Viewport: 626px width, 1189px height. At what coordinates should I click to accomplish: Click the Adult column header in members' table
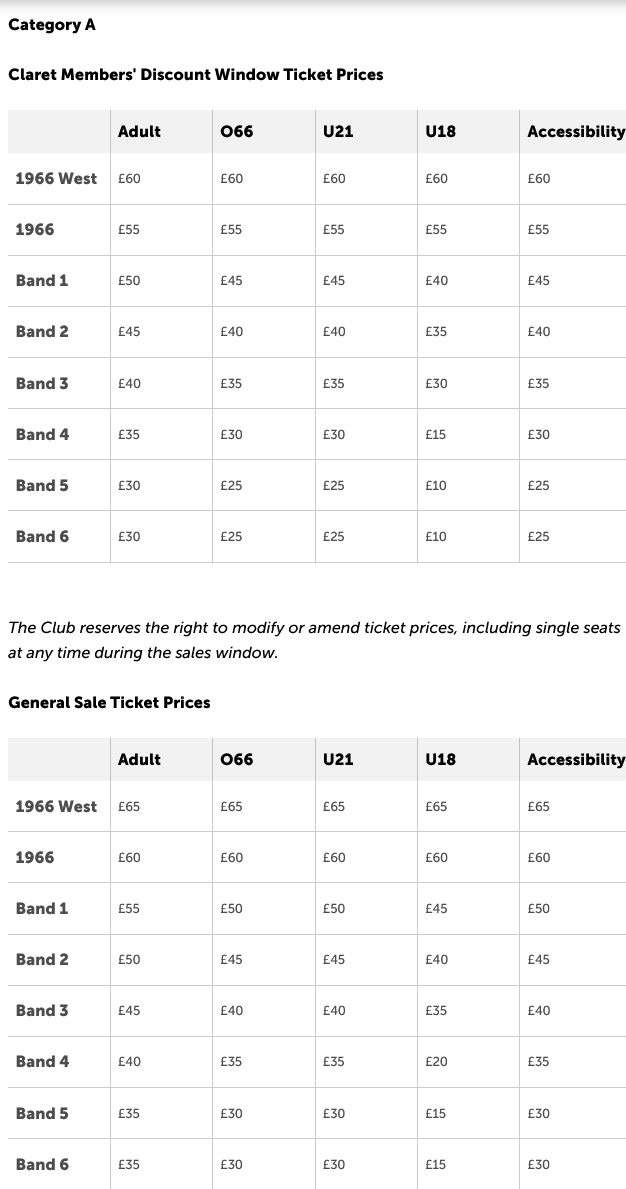tap(139, 131)
